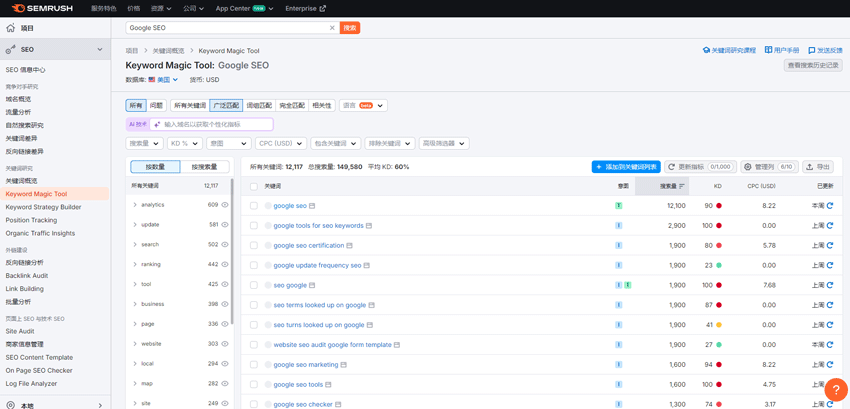Switch groups to 按搜索量 by volume
The width and height of the screenshot is (850, 409).
click(204, 167)
